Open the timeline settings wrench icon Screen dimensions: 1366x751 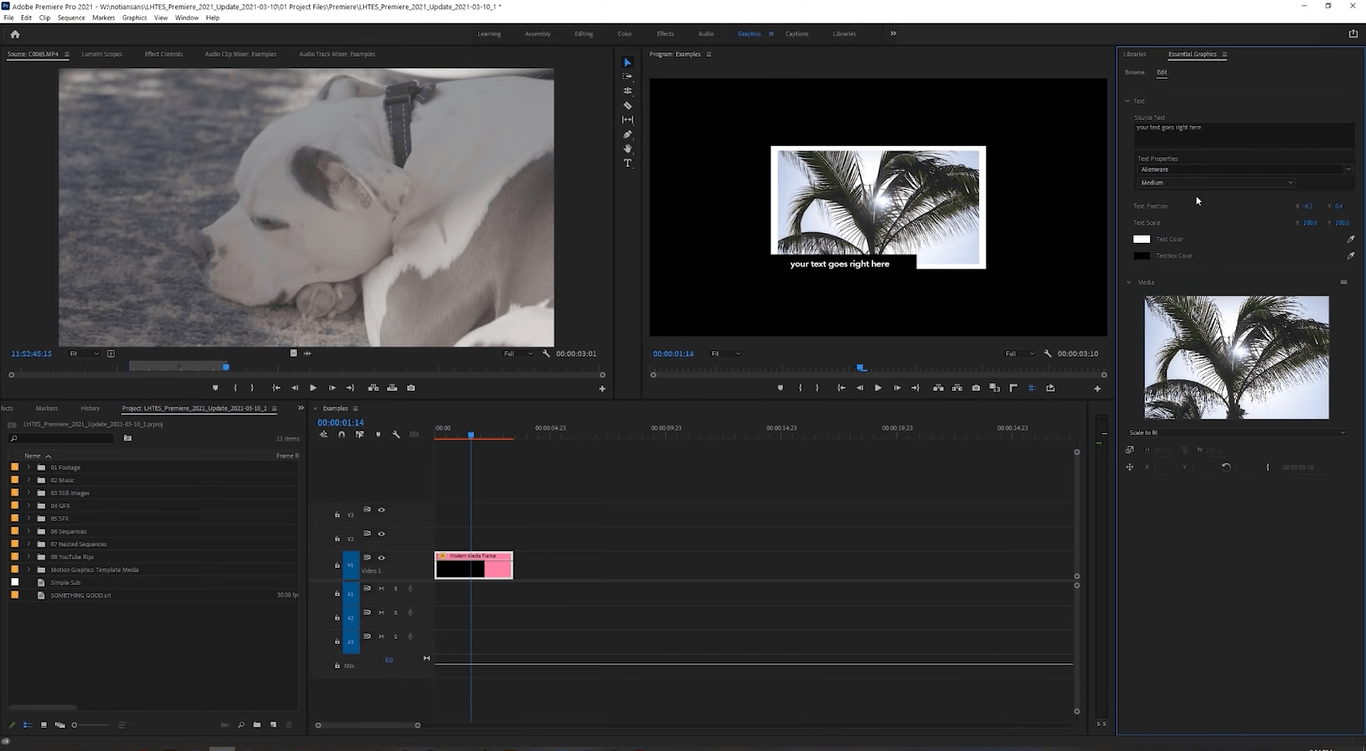pos(396,434)
